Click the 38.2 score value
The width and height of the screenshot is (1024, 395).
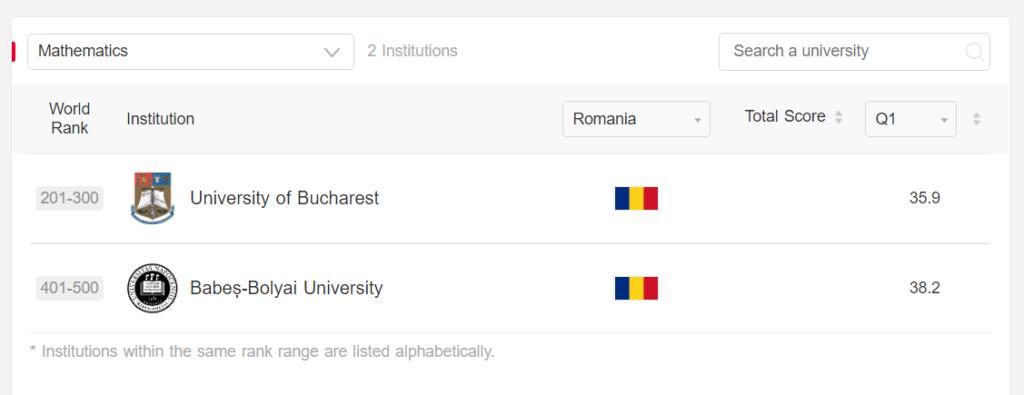(924, 288)
